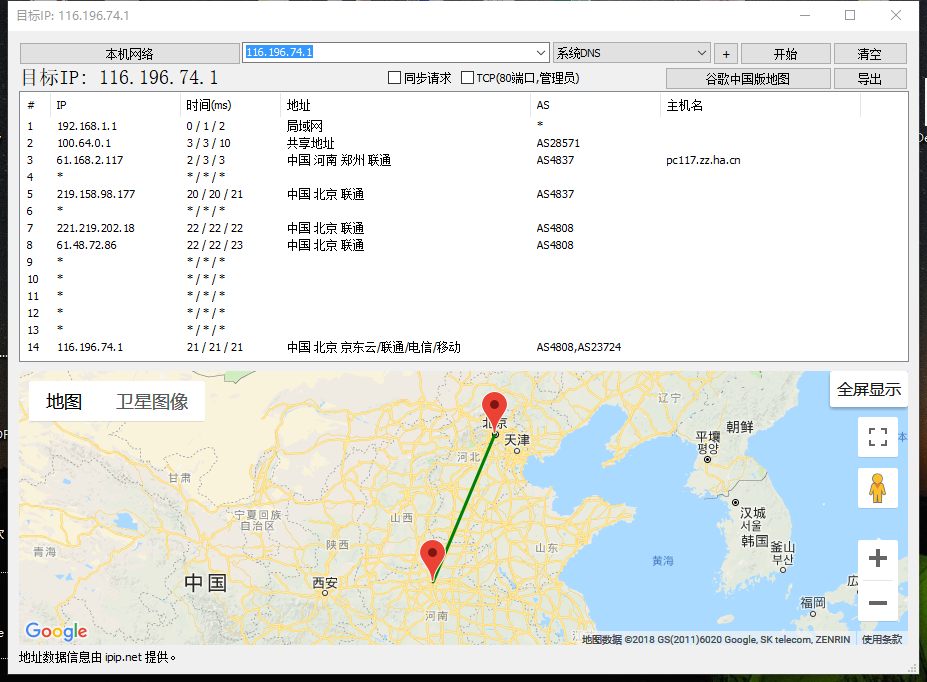Viewport: 927px width, 682px height.
Task: Click the time cell 3 / 3 / 10
Action: tap(209, 143)
